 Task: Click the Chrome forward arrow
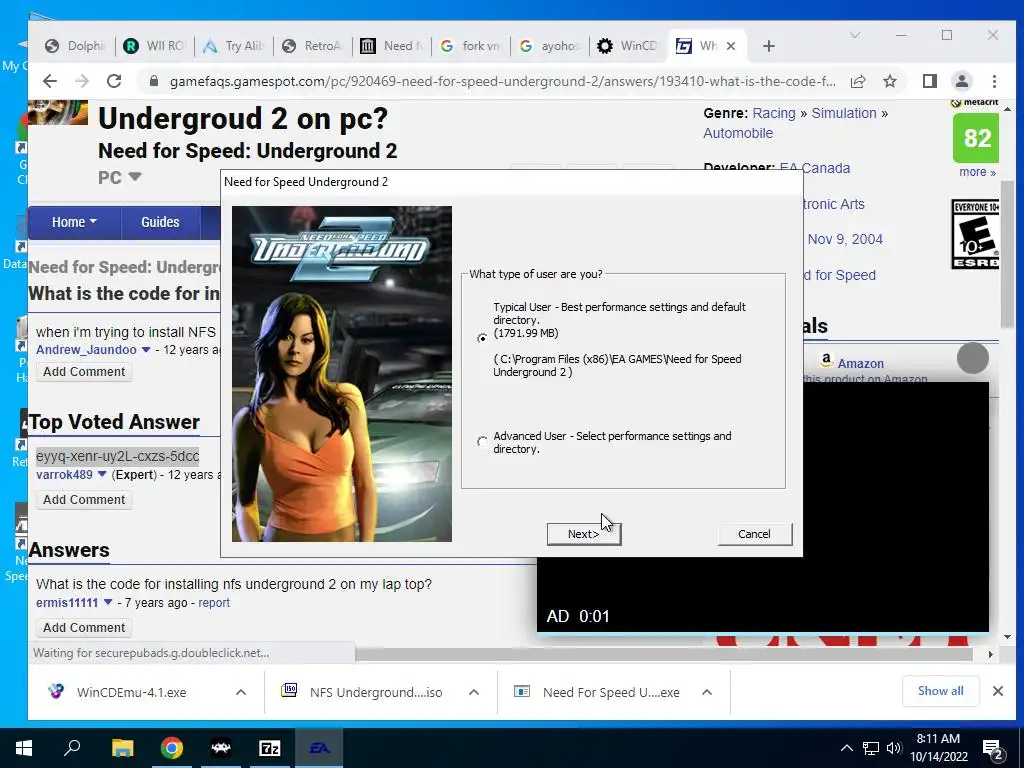coord(82,81)
